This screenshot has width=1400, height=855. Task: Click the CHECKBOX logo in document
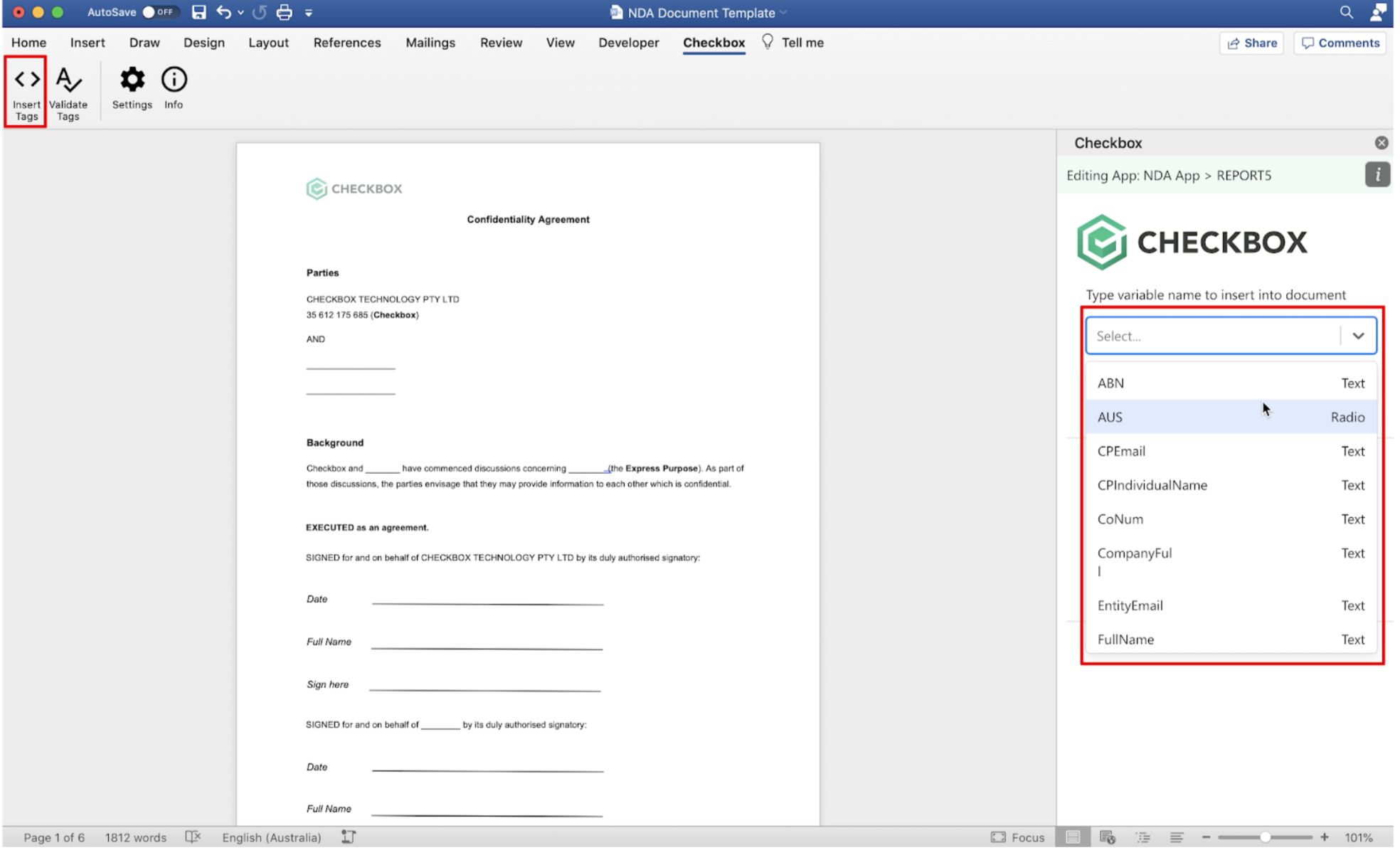pos(354,188)
